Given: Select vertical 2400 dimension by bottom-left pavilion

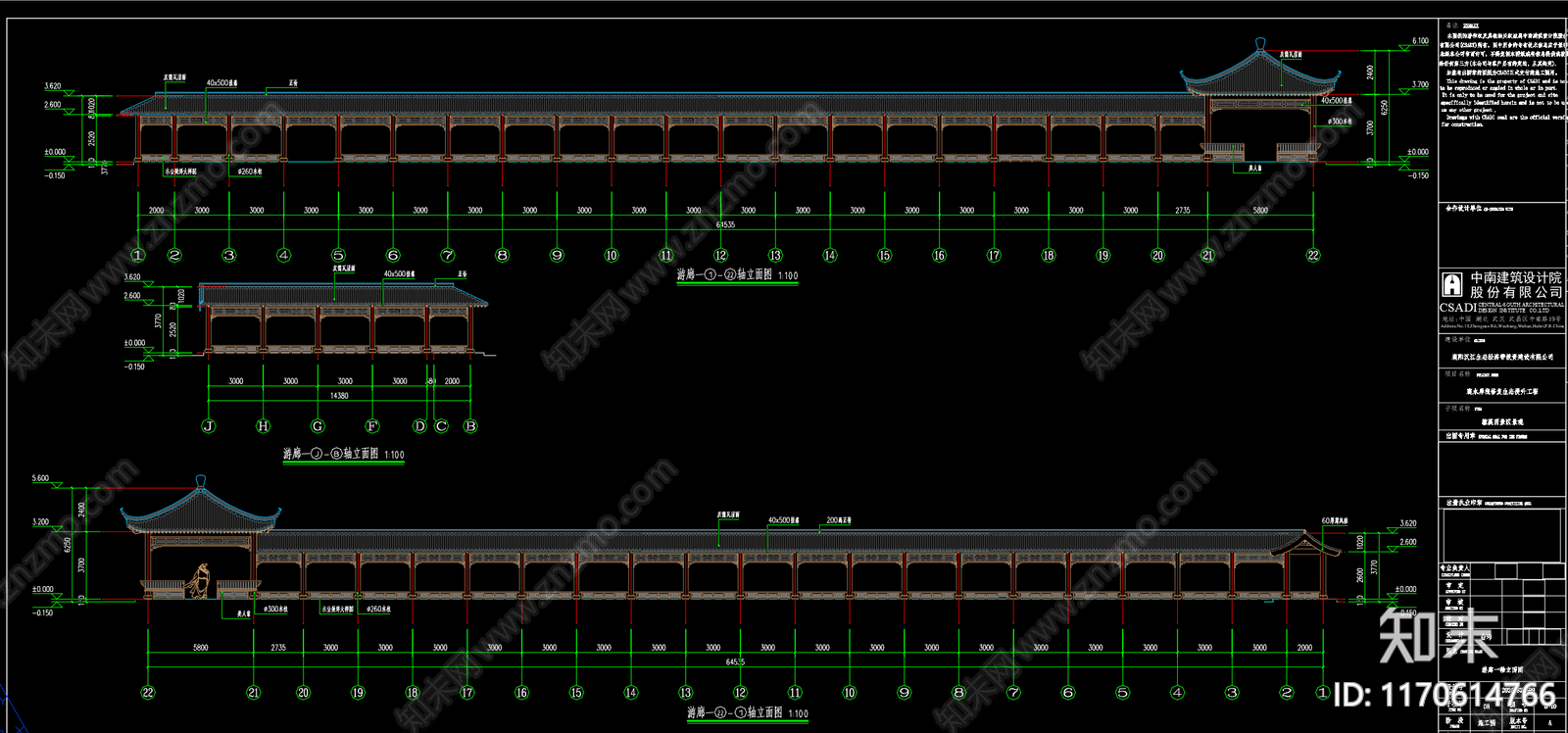Looking at the screenshot, I should tap(81, 509).
